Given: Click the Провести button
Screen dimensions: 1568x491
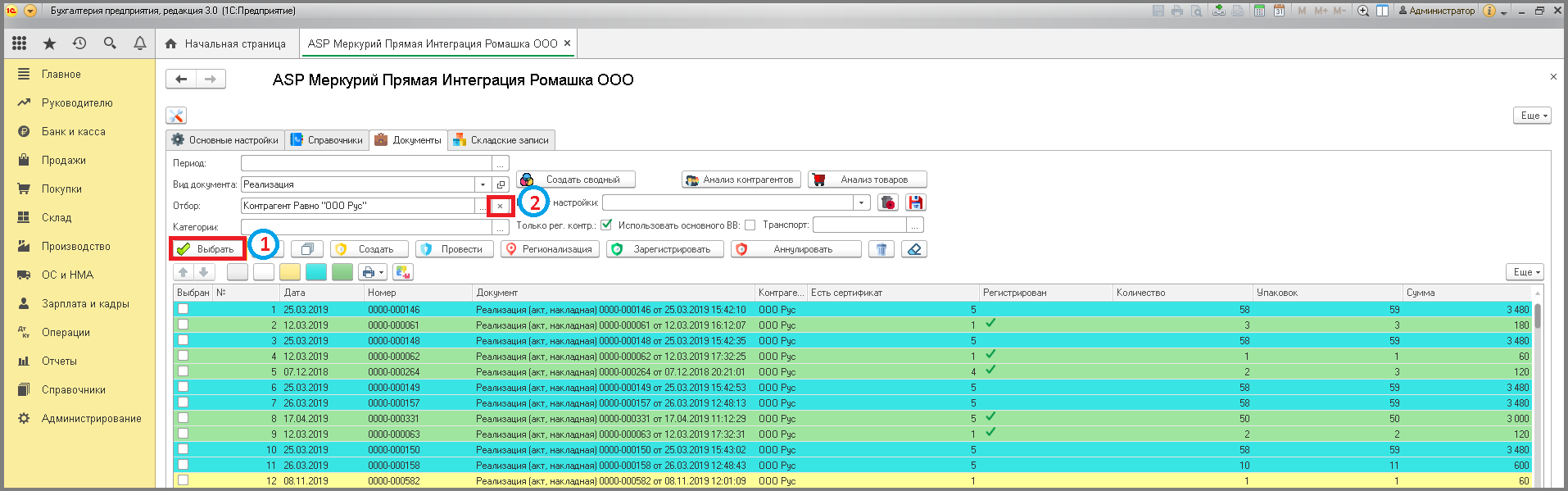Looking at the screenshot, I should tap(455, 249).
